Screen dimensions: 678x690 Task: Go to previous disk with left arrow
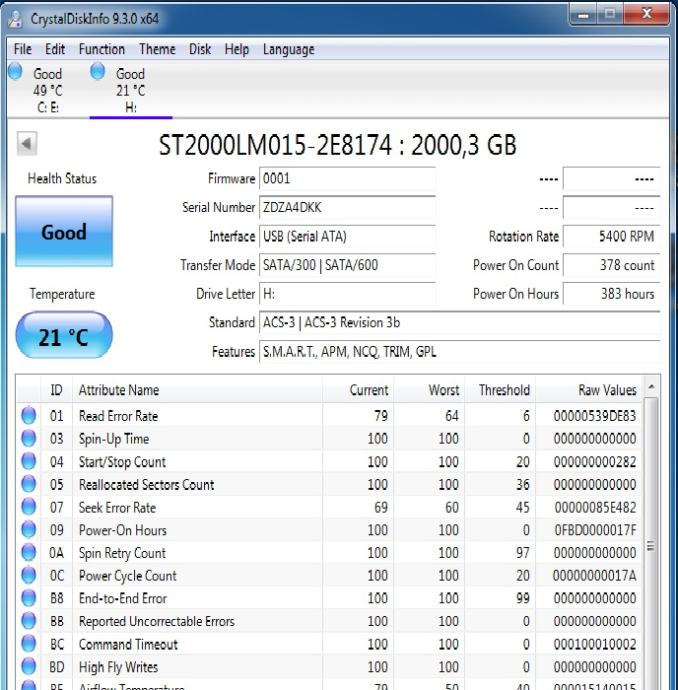pyautogui.click(x=27, y=145)
